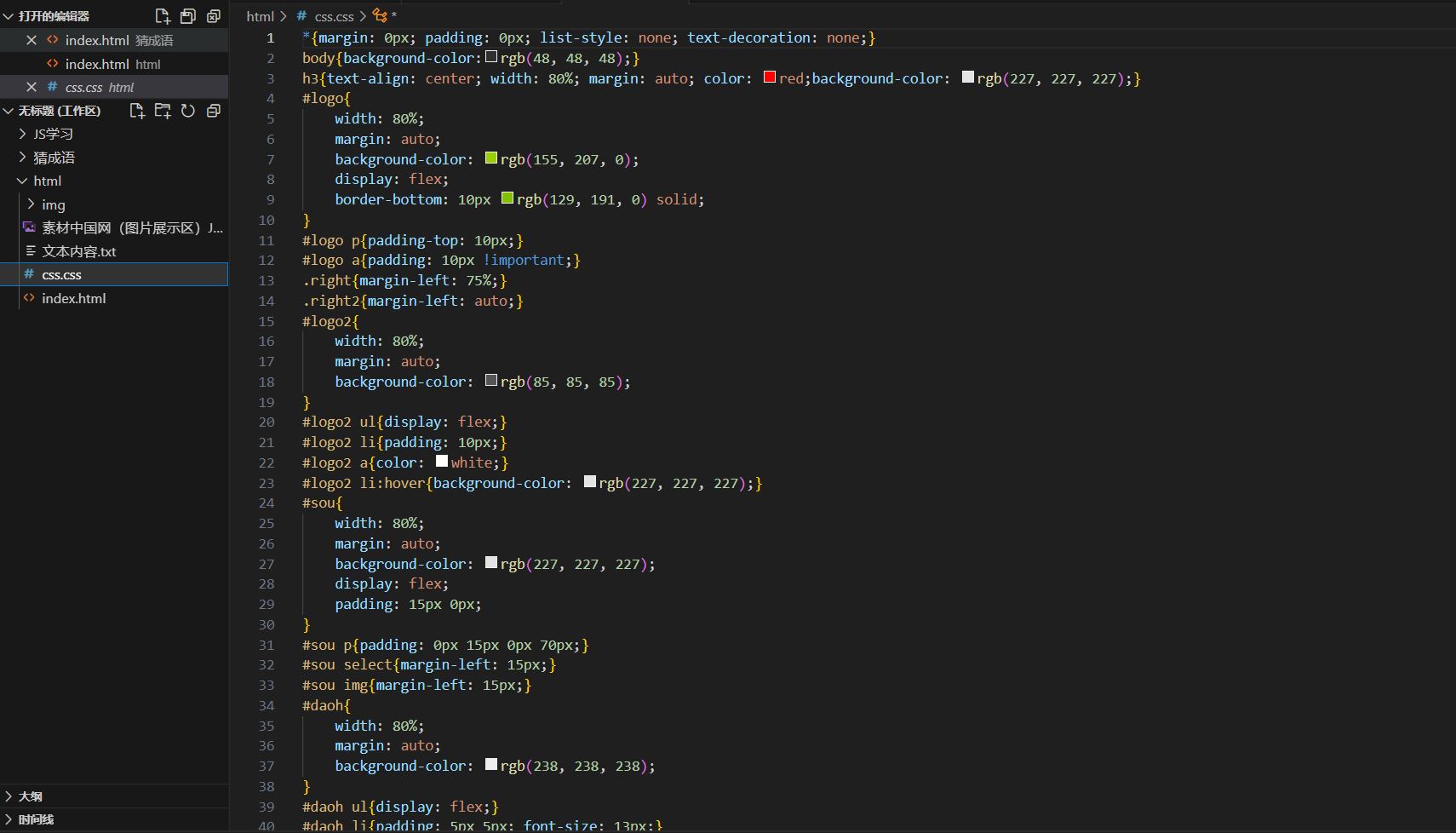Click line number 34 in the gutter

pos(267,705)
